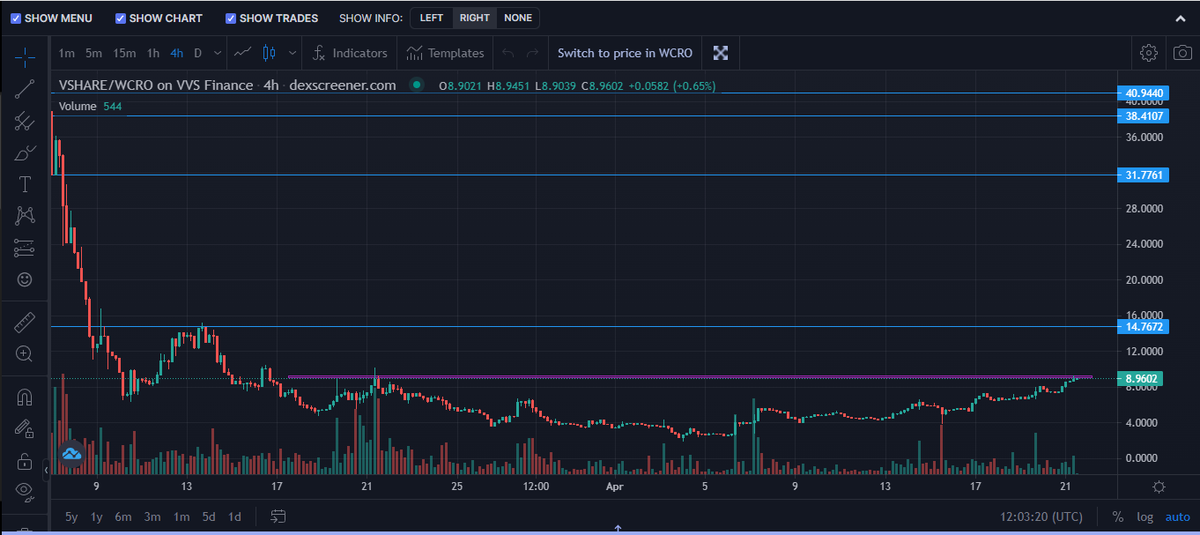Set date range to 1d
This screenshot has height=535, width=1200.
point(234,517)
